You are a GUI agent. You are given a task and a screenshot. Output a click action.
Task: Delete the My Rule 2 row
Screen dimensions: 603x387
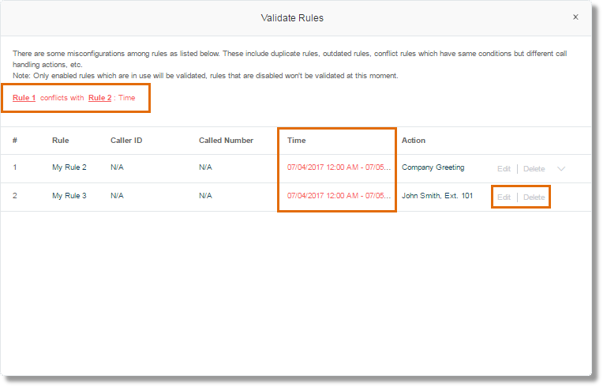[x=534, y=168]
